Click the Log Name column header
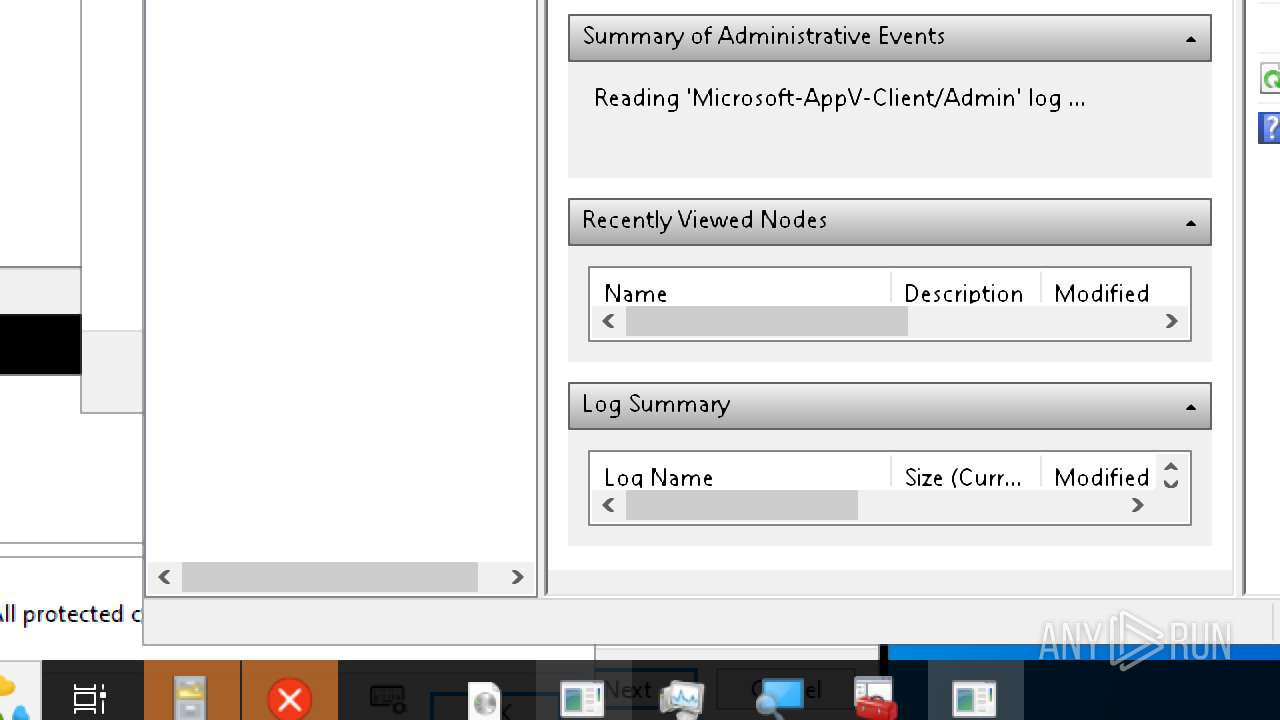This screenshot has width=1280, height=720. click(x=741, y=476)
